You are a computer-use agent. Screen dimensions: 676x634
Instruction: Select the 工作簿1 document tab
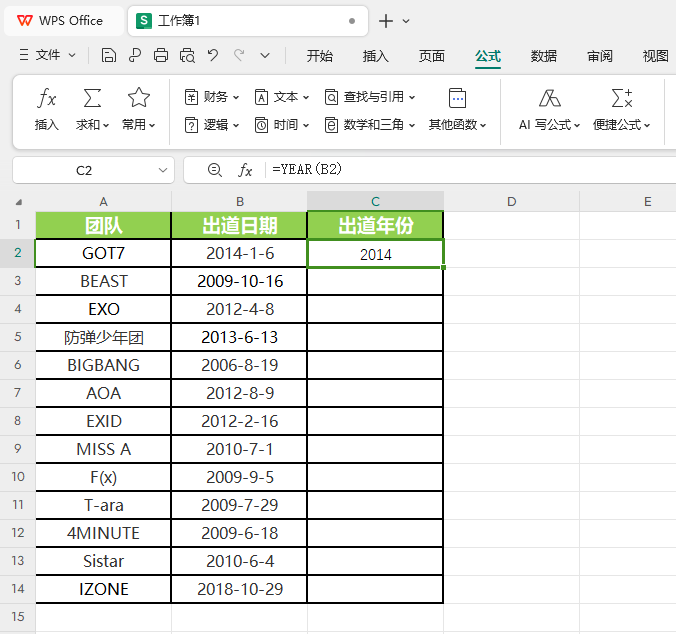coord(248,21)
